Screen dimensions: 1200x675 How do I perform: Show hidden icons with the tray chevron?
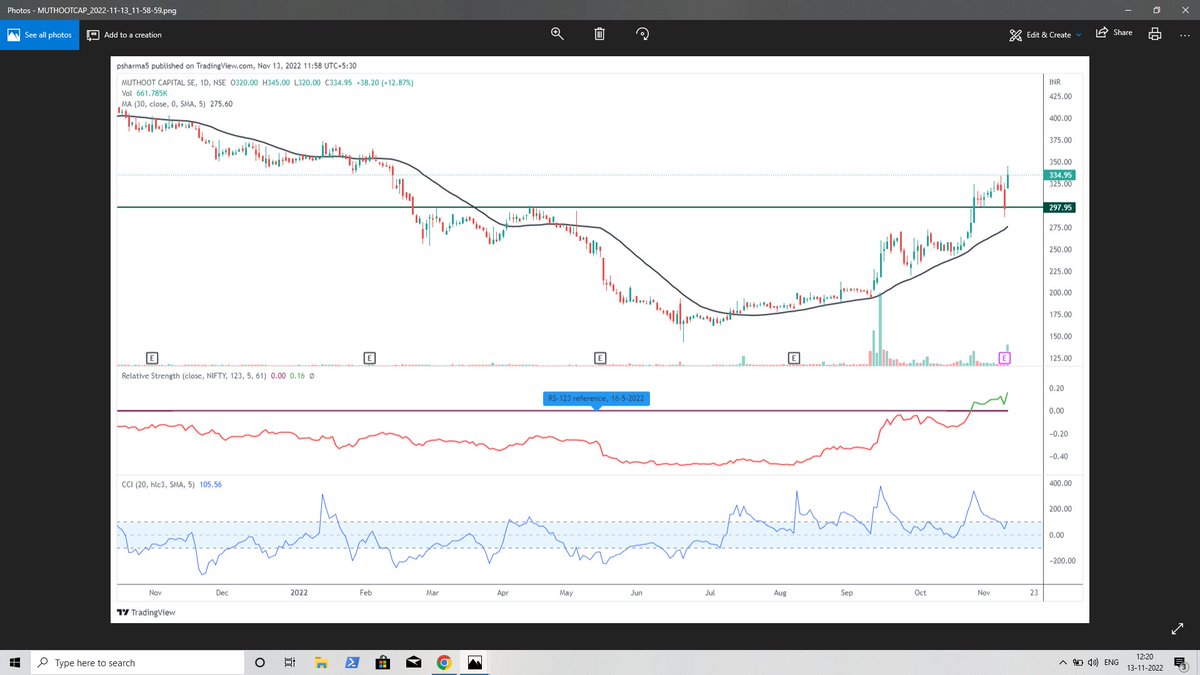pyautogui.click(x=1061, y=661)
